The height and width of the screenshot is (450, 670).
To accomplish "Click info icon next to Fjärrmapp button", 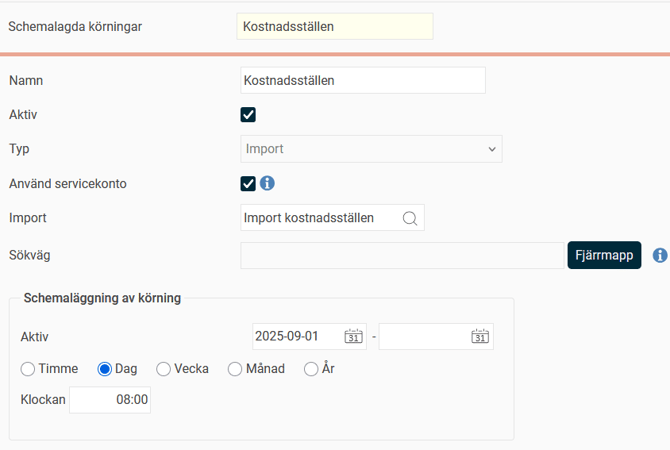I will click(660, 256).
